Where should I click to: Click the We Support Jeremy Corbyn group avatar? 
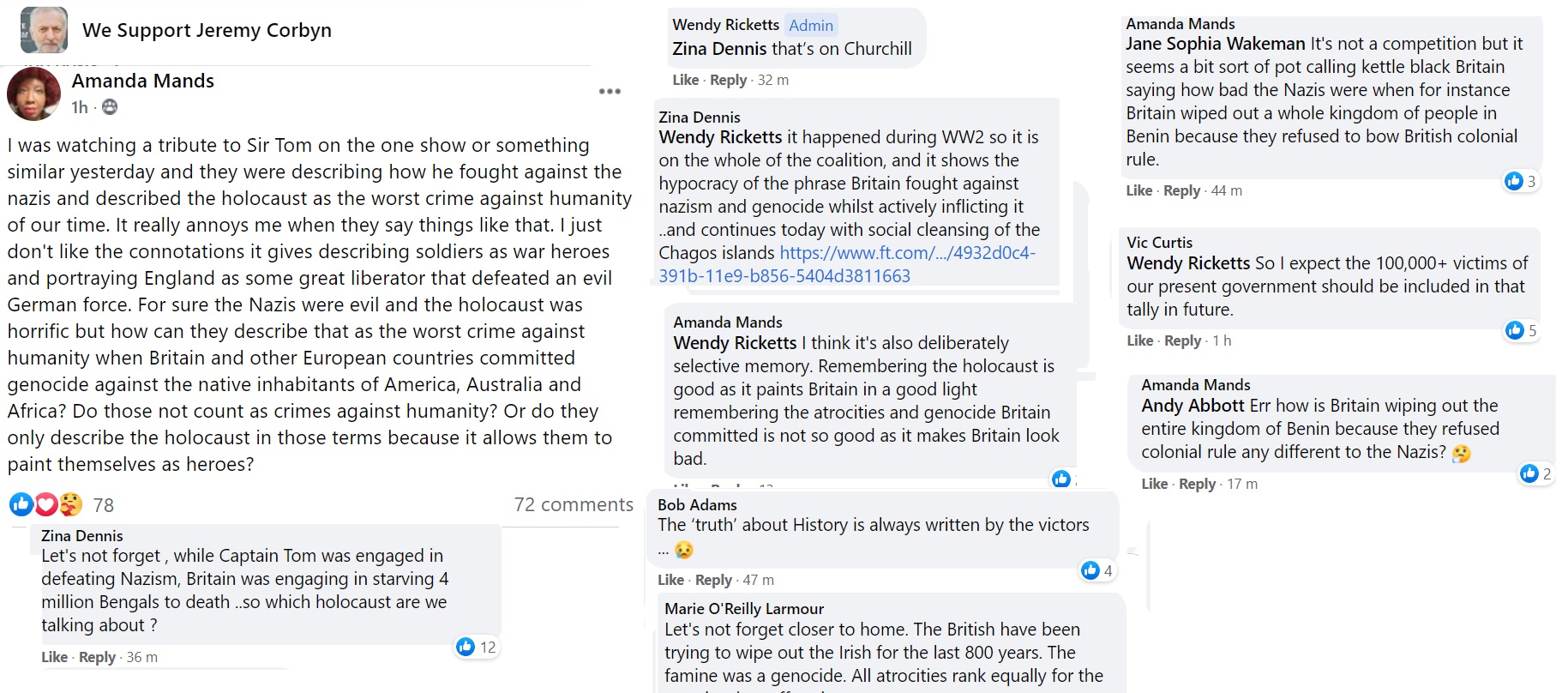point(44,30)
